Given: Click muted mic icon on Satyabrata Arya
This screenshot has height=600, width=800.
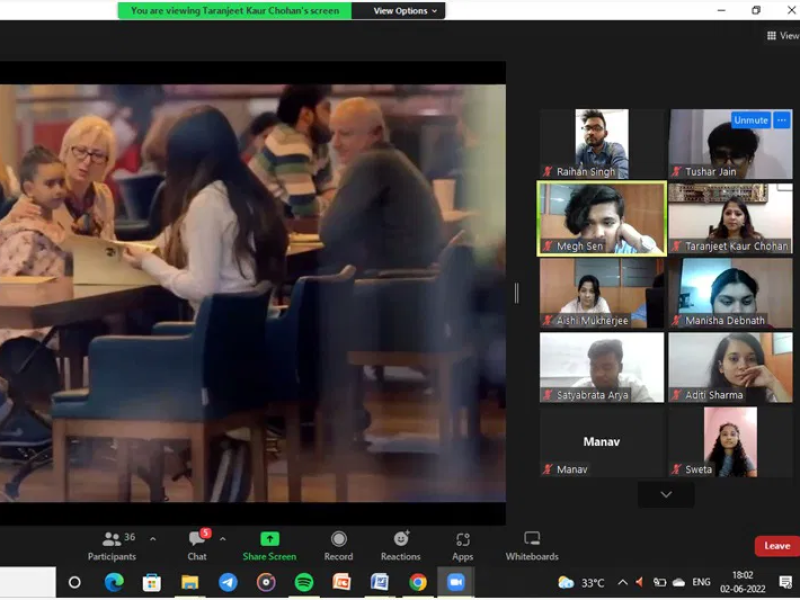Looking at the screenshot, I should tap(547, 394).
